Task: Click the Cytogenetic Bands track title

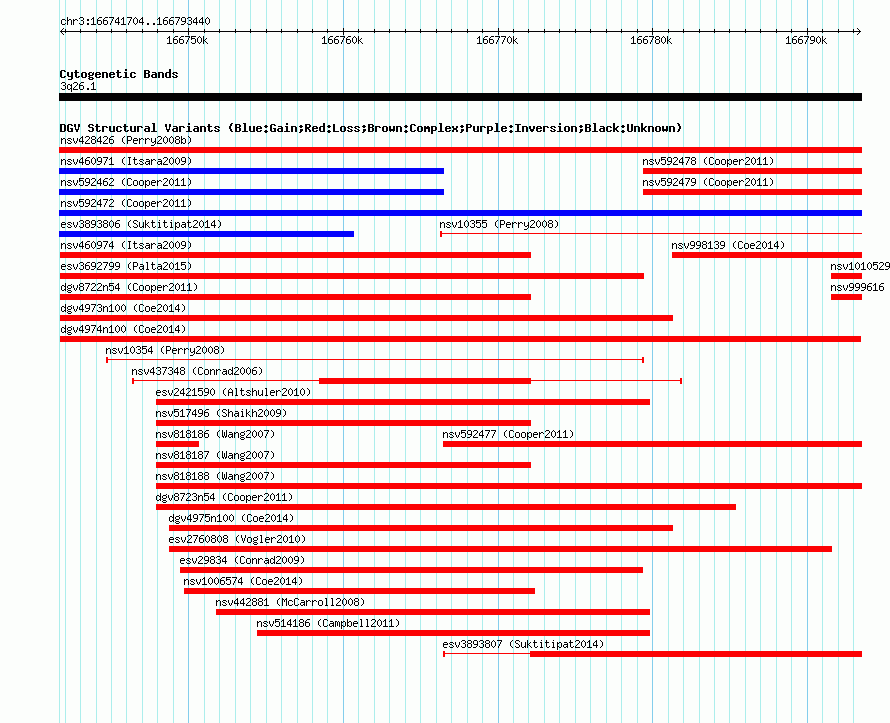Action: 119,74
